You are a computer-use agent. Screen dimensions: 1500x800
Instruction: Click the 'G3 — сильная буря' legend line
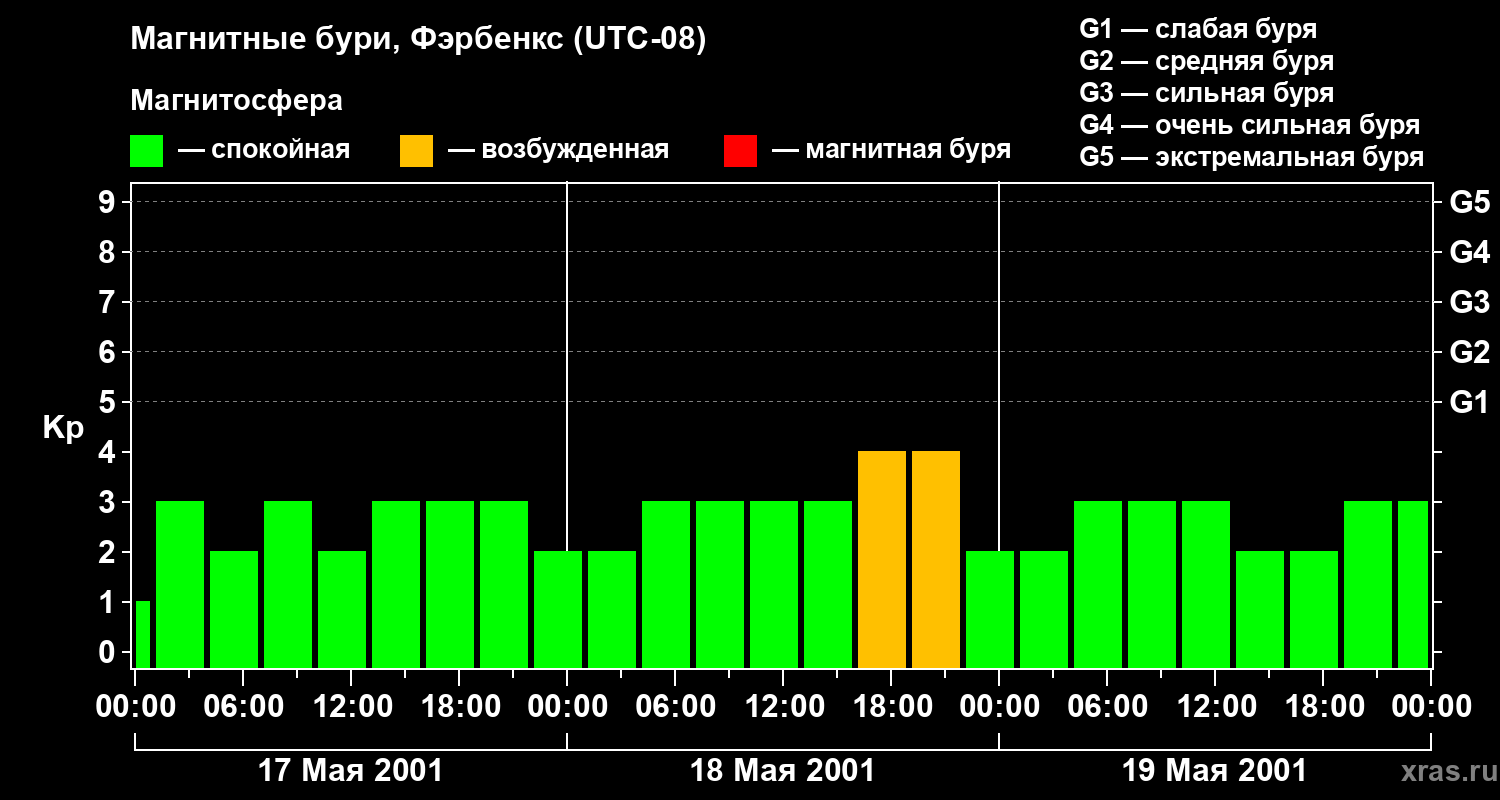click(1207, 93)
